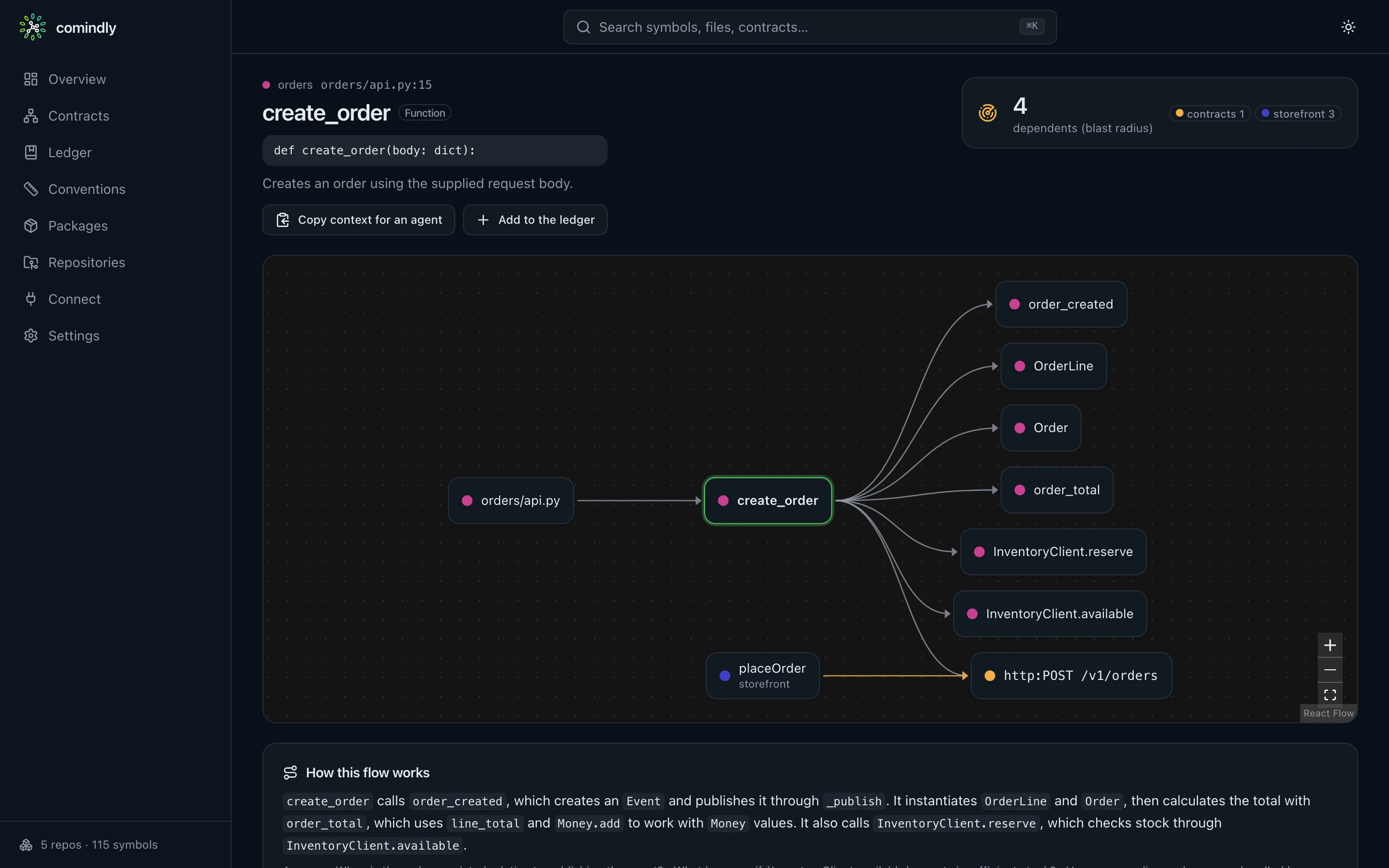Select the Order node in graph
Viewport: 1389px width, 868px height.
(1041, 428)
